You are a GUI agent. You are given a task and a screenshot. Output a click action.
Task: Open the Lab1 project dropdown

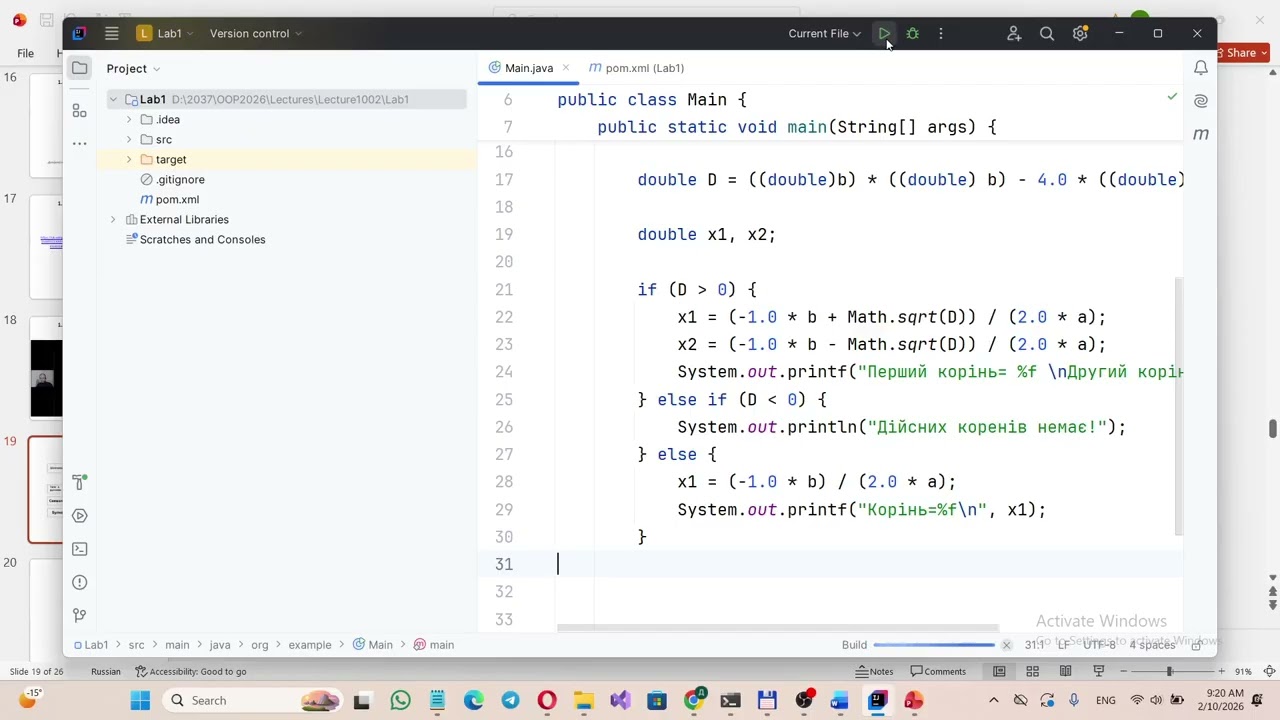pos(165,33)
